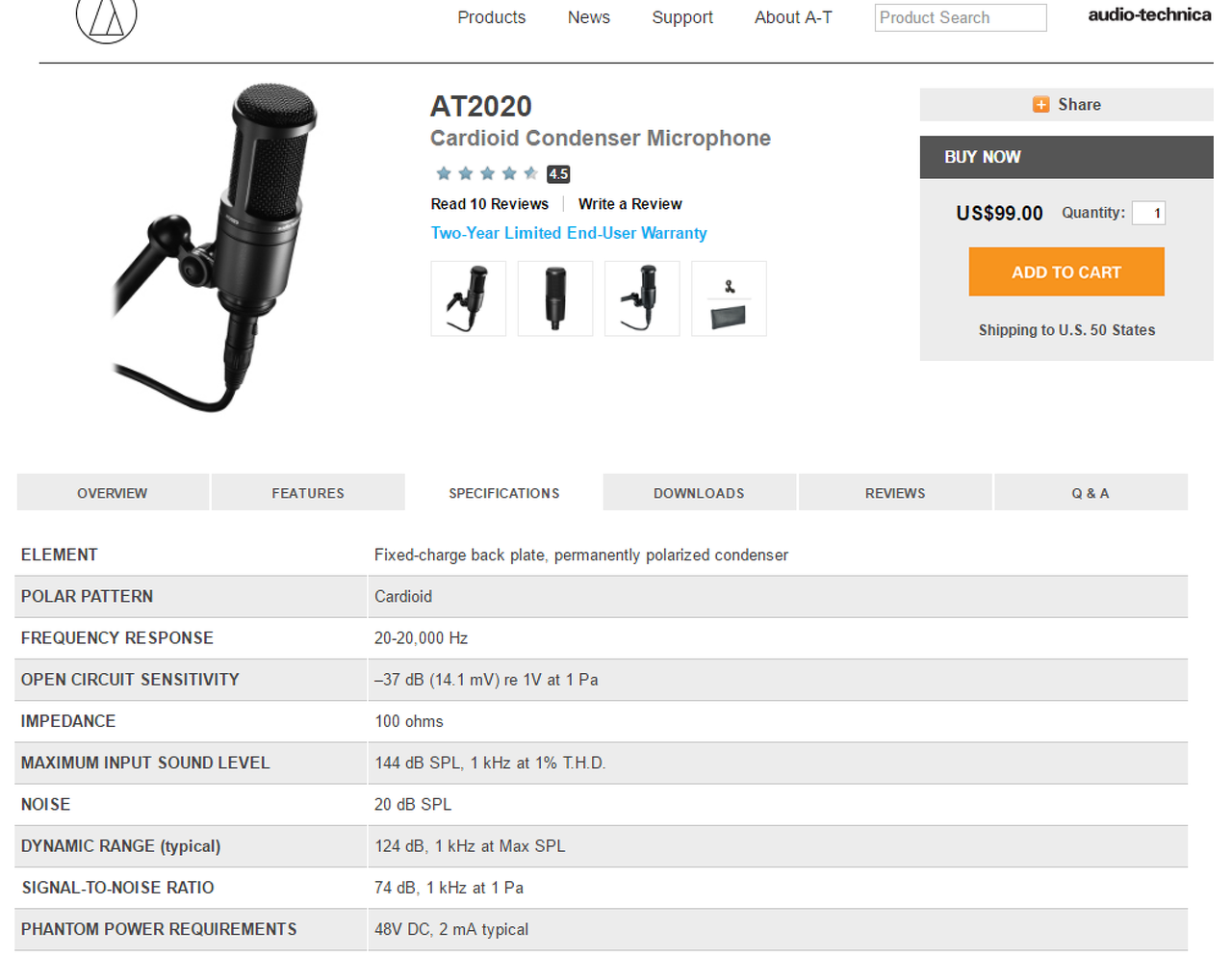
Task: Switch to the SPECIFICATIONS tab
Action: (503, 493)
